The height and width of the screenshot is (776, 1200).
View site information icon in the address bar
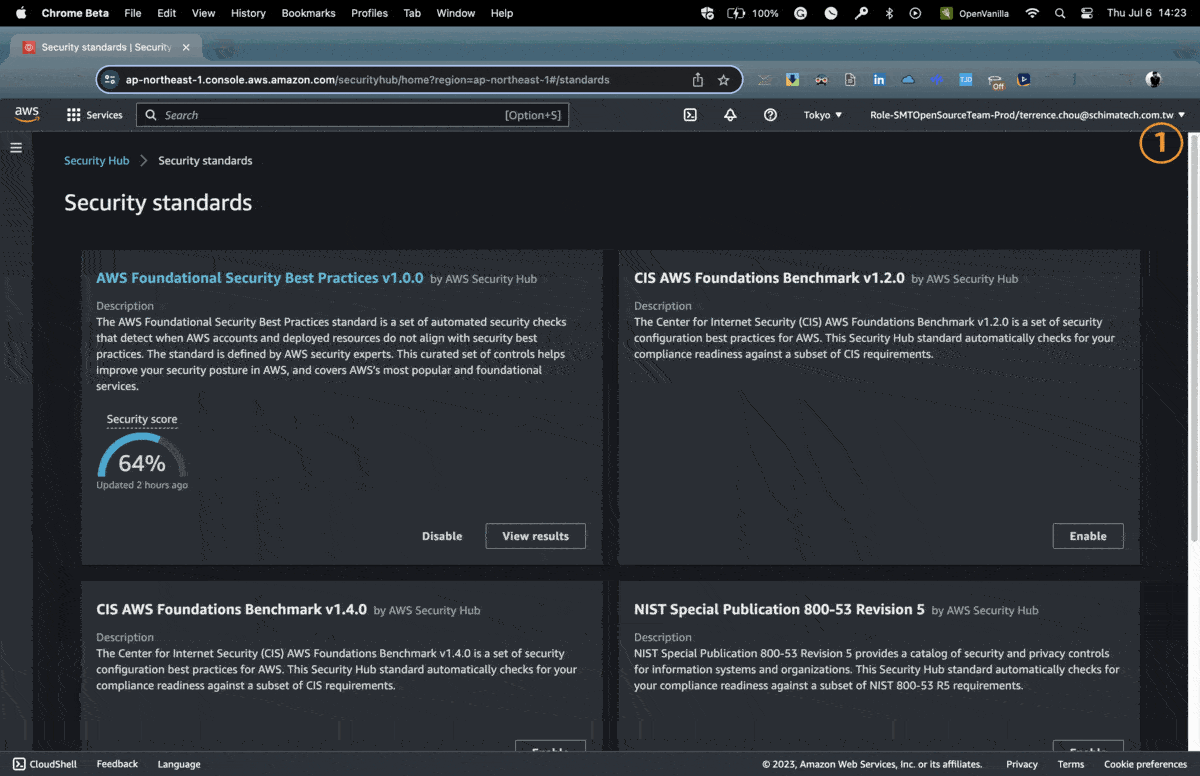(x=111, y=80)
